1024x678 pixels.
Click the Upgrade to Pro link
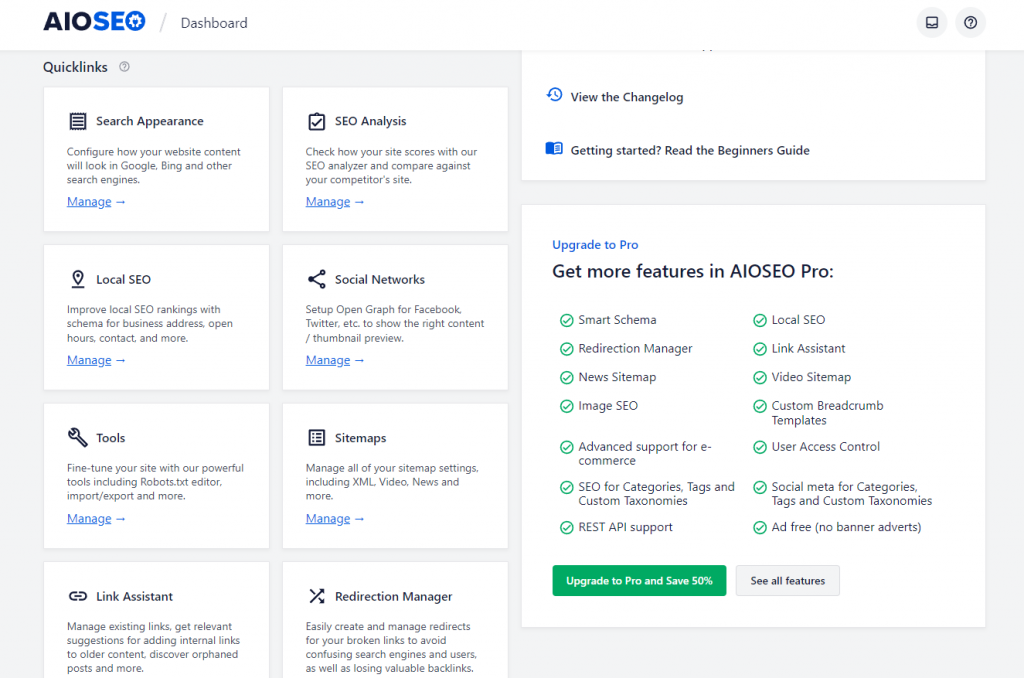pos(595,244)
